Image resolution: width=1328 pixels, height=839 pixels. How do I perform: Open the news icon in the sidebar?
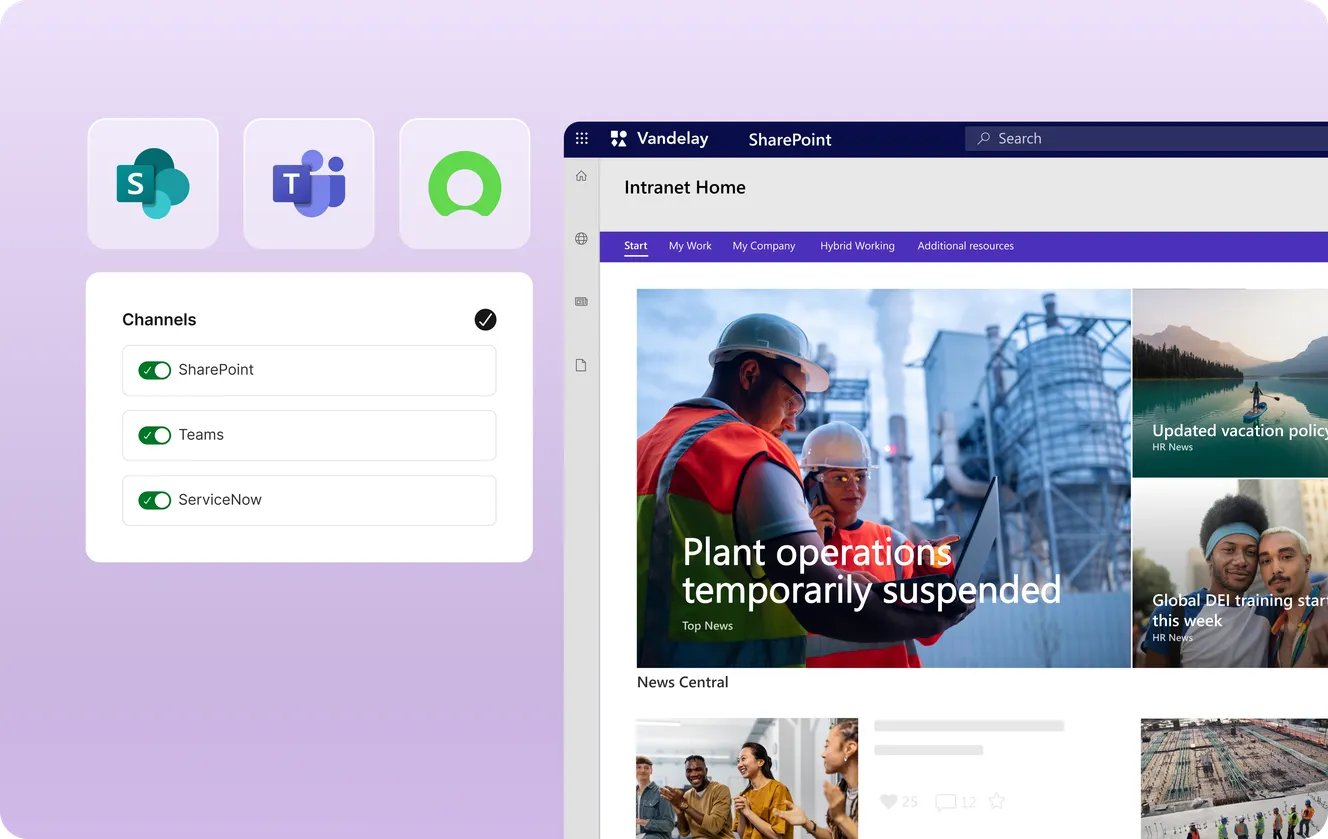click(581, 301)
